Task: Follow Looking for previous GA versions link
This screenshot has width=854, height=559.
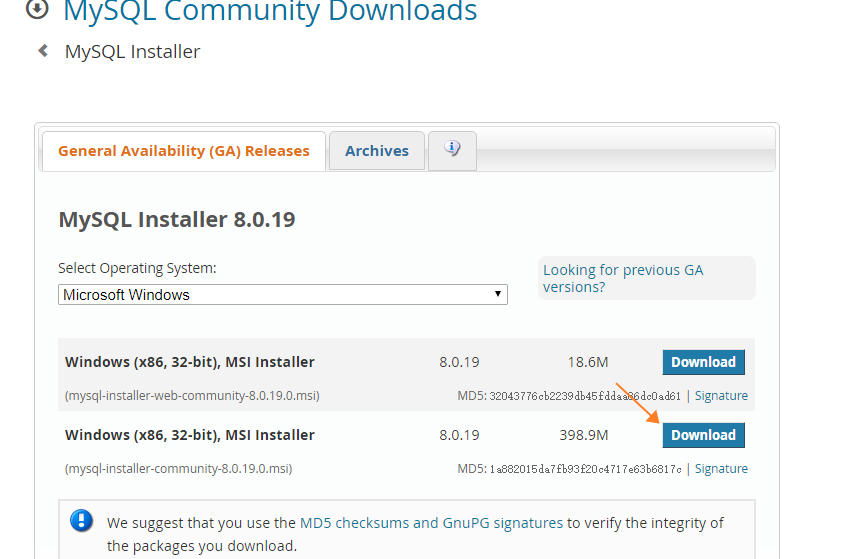Action: point(623,278)
